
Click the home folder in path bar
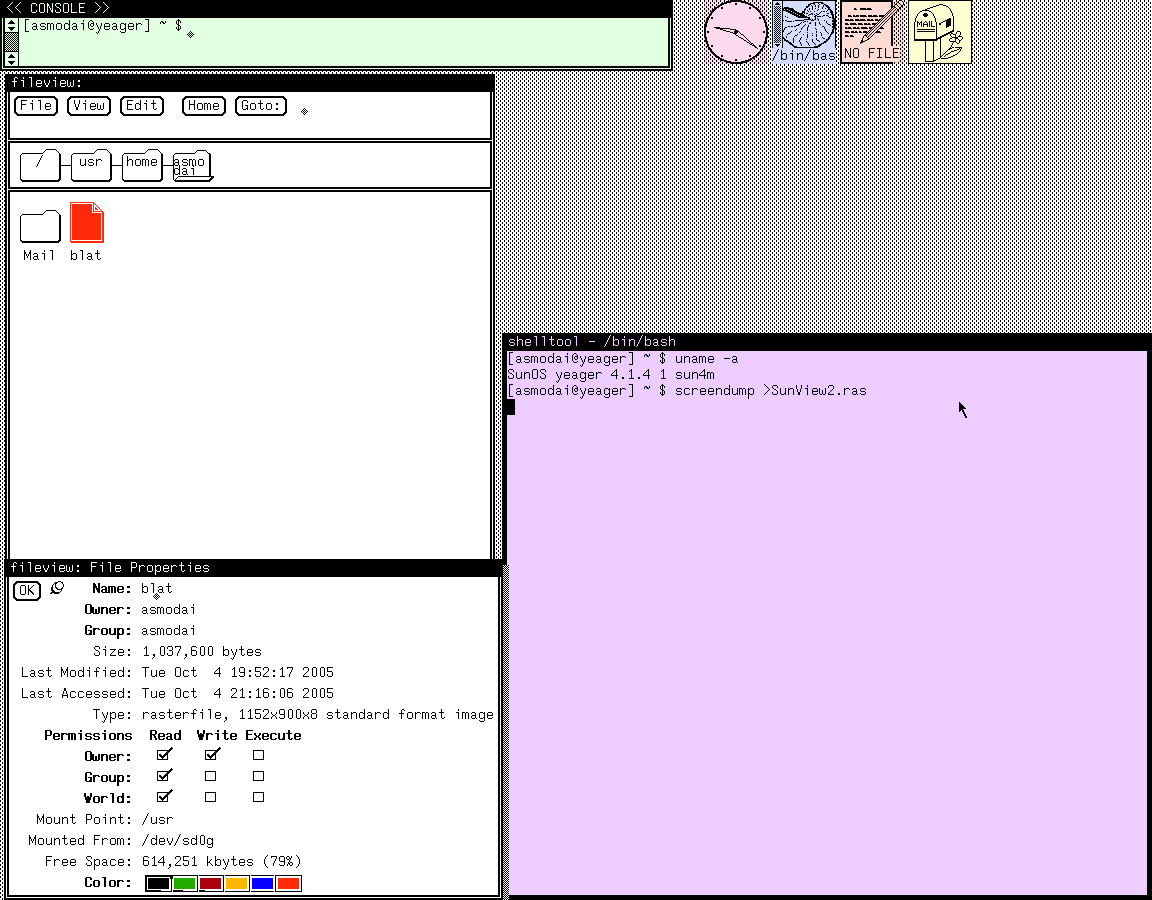point(142,165)
